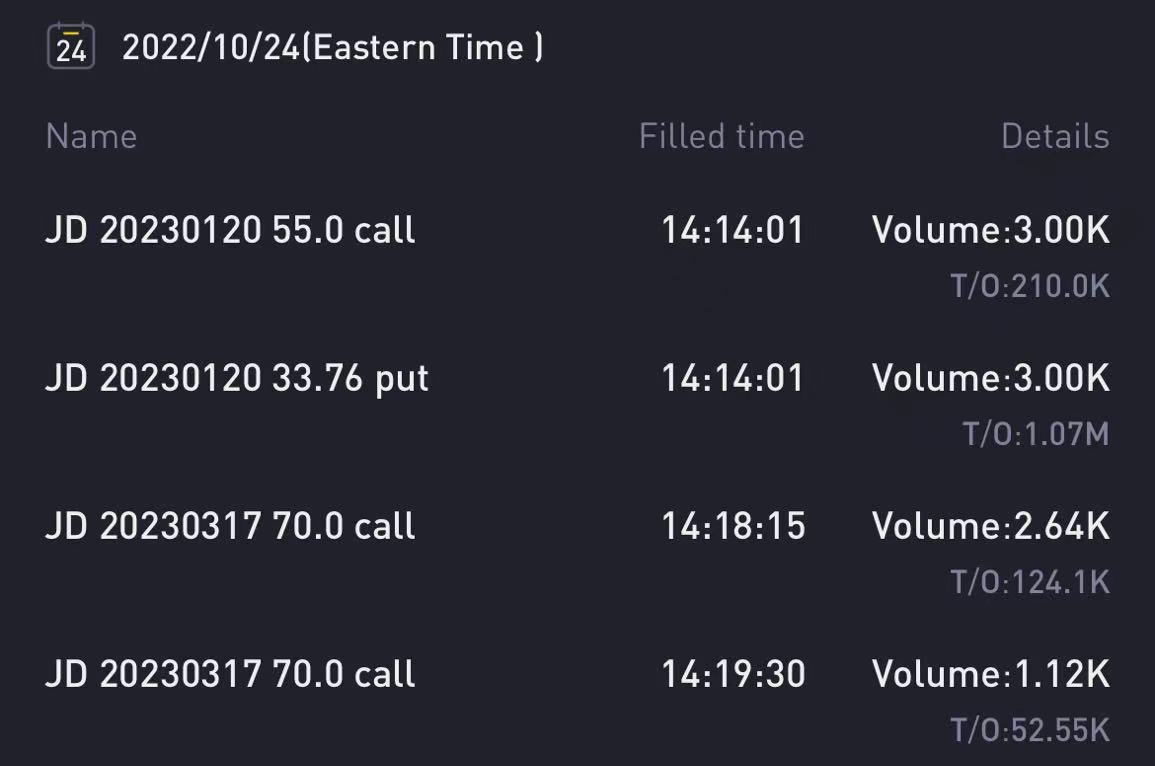This screenshot has height=766, width=1155.
Task: Open JD 20230120 33.76 put option
Action: click(x=237, y=379)
